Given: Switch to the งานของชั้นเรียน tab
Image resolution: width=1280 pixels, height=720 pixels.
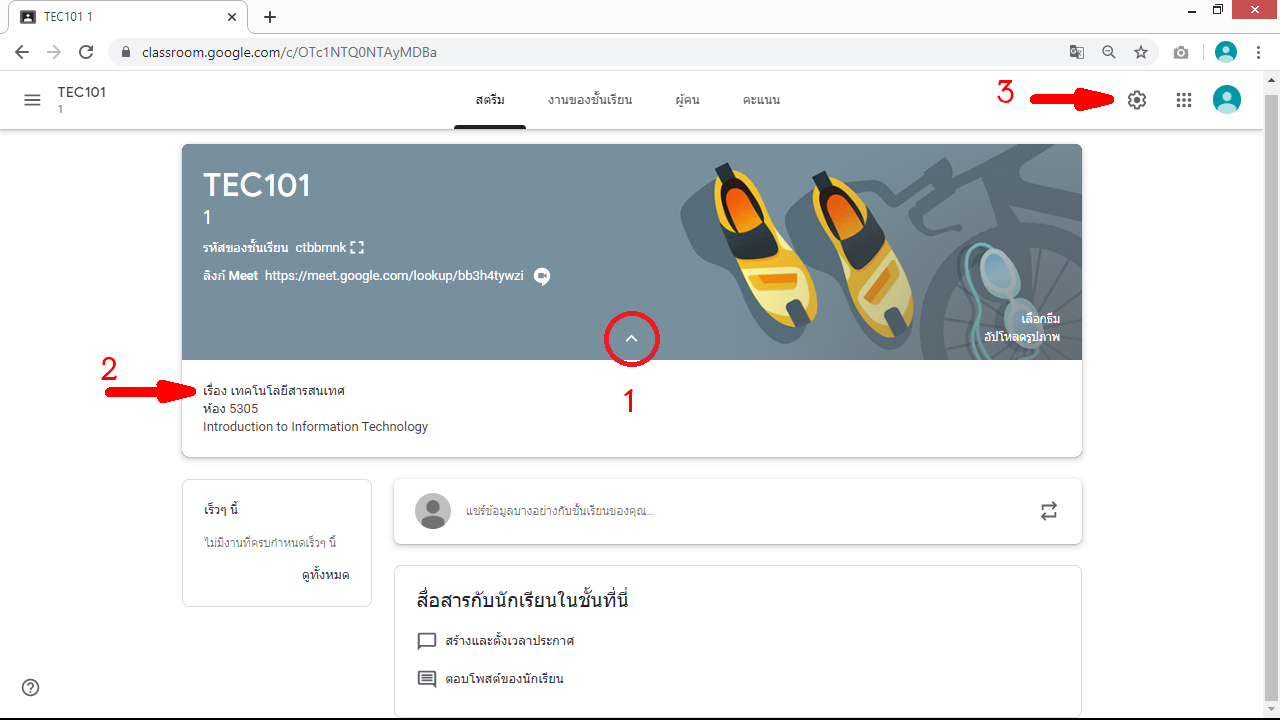Looking at the screenshot, I should coord(590,100).
